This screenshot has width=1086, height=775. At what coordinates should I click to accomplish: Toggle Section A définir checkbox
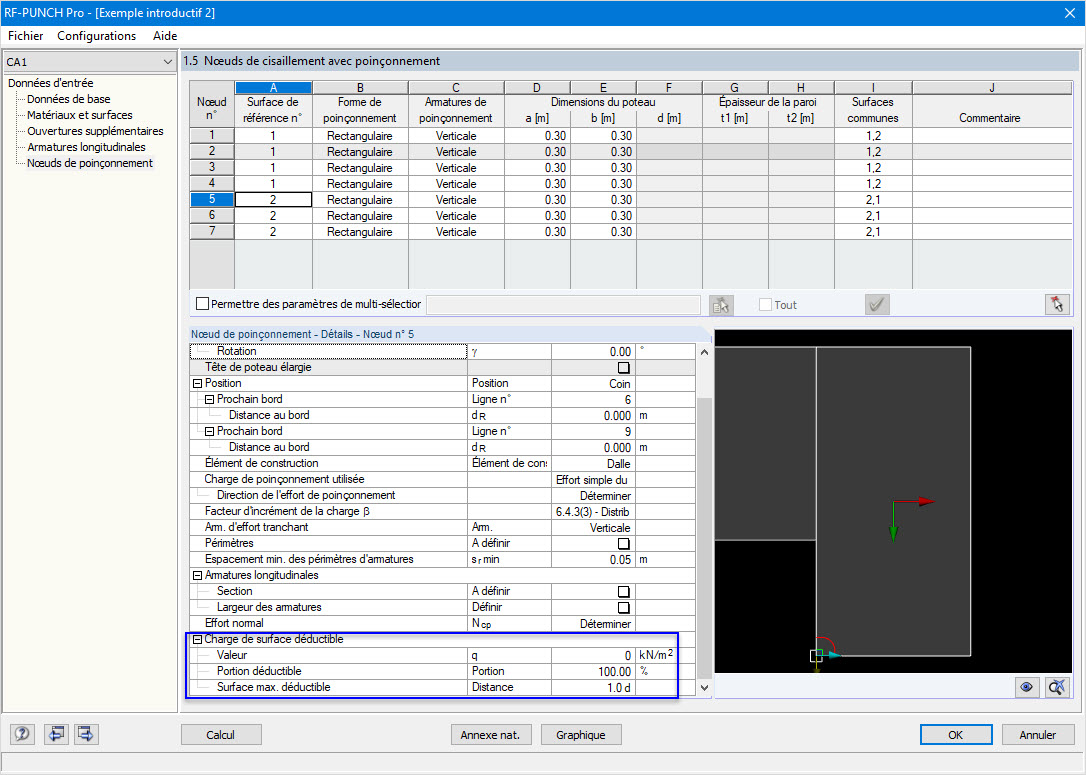pyautogui.click(x=623, y=591)
